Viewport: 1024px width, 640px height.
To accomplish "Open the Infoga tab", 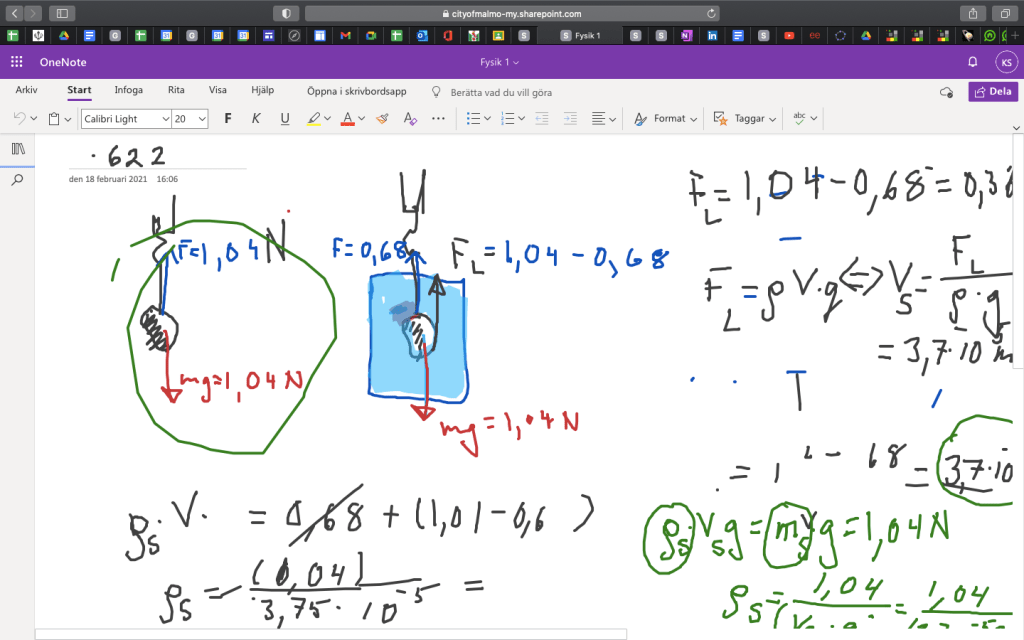I will (128, 90).
